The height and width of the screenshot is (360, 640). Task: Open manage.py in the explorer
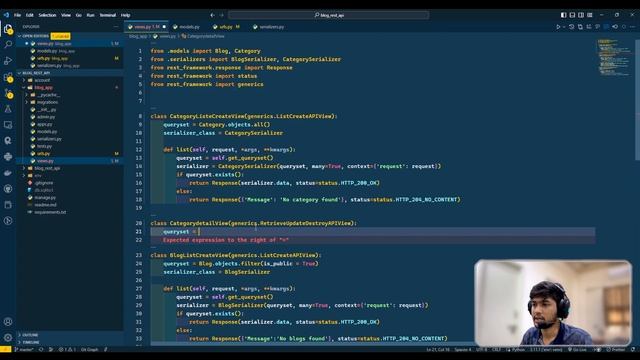point(45,198)
